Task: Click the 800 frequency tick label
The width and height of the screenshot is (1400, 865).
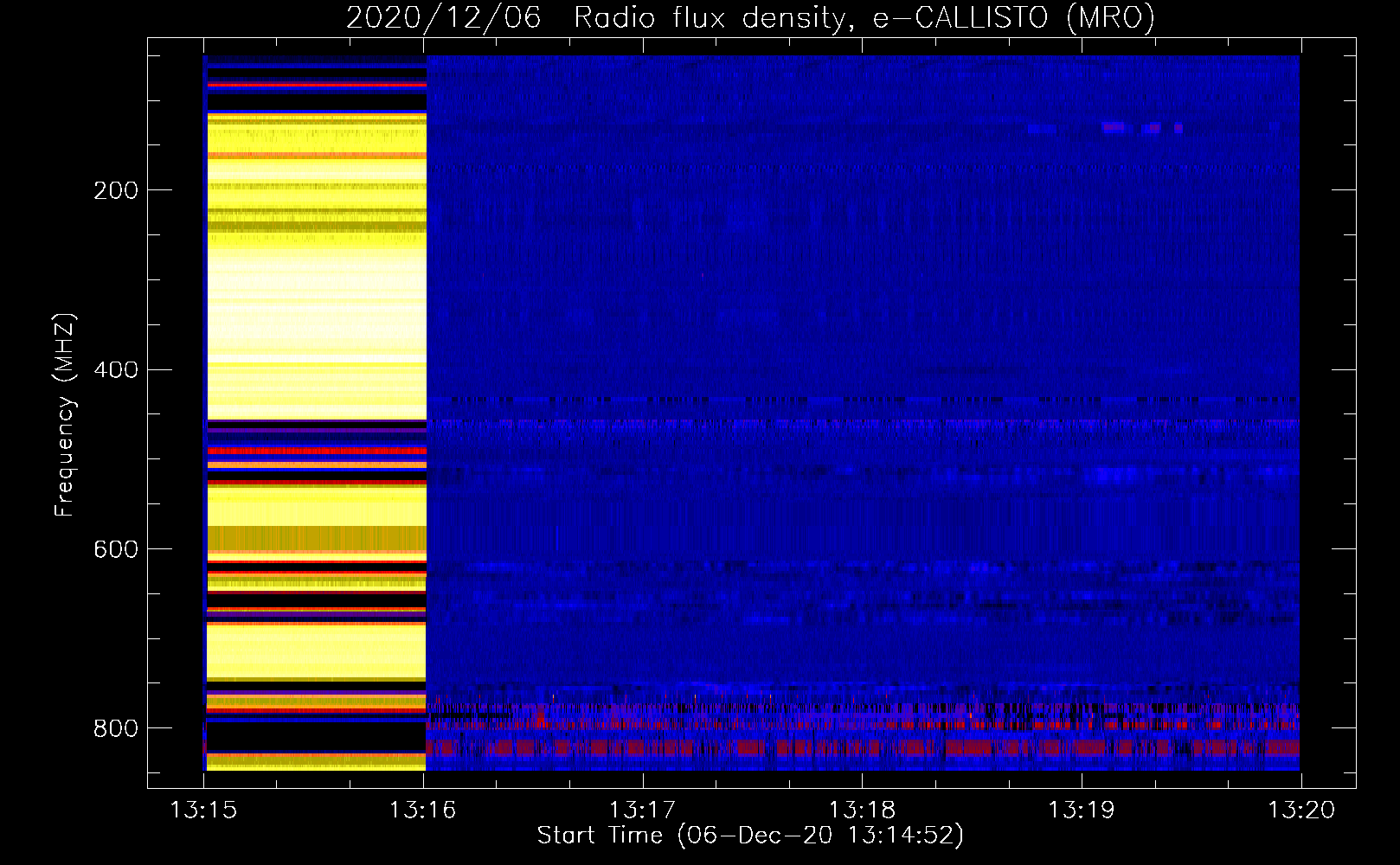Action: point(116,728)
